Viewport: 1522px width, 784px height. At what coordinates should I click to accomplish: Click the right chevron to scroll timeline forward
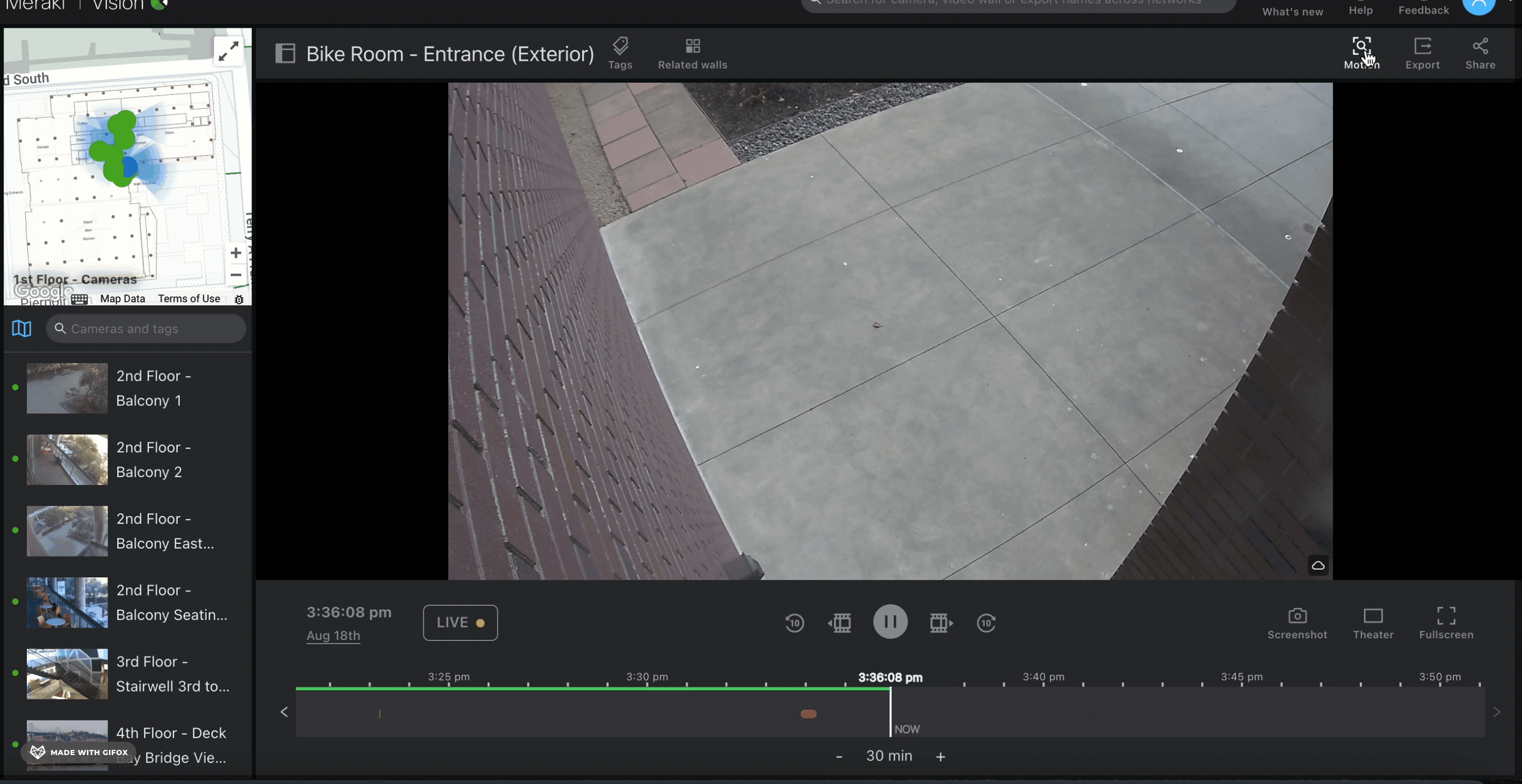pos(1496,712)
